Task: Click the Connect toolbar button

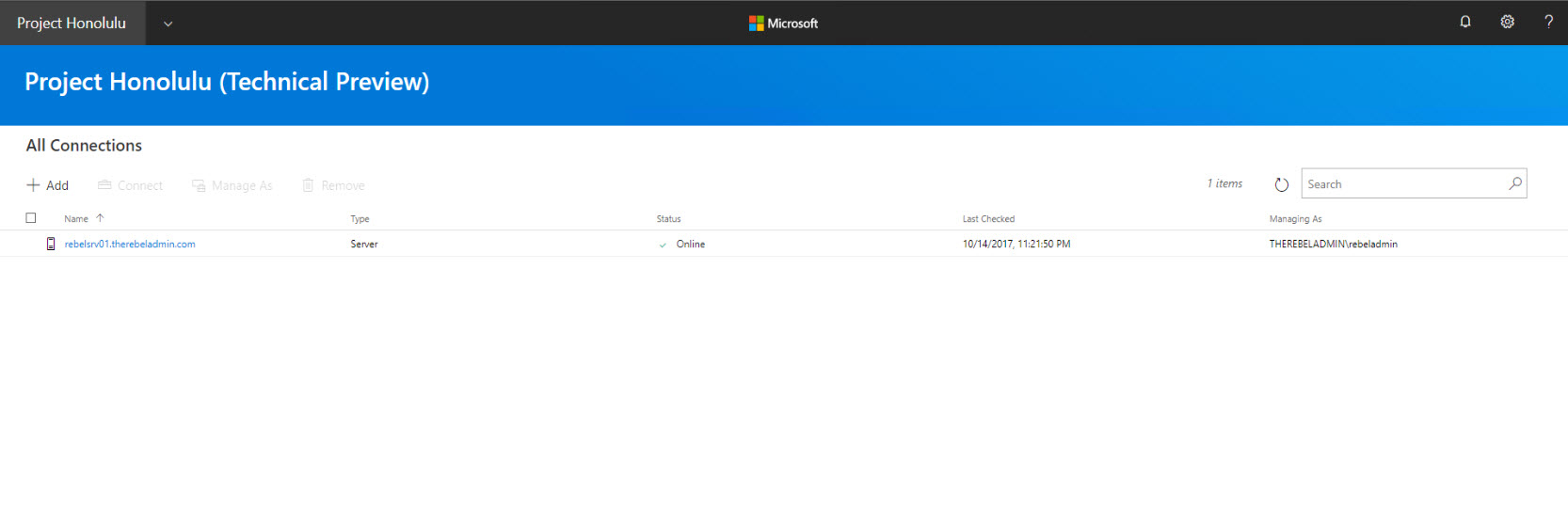Action: (130, 185)
